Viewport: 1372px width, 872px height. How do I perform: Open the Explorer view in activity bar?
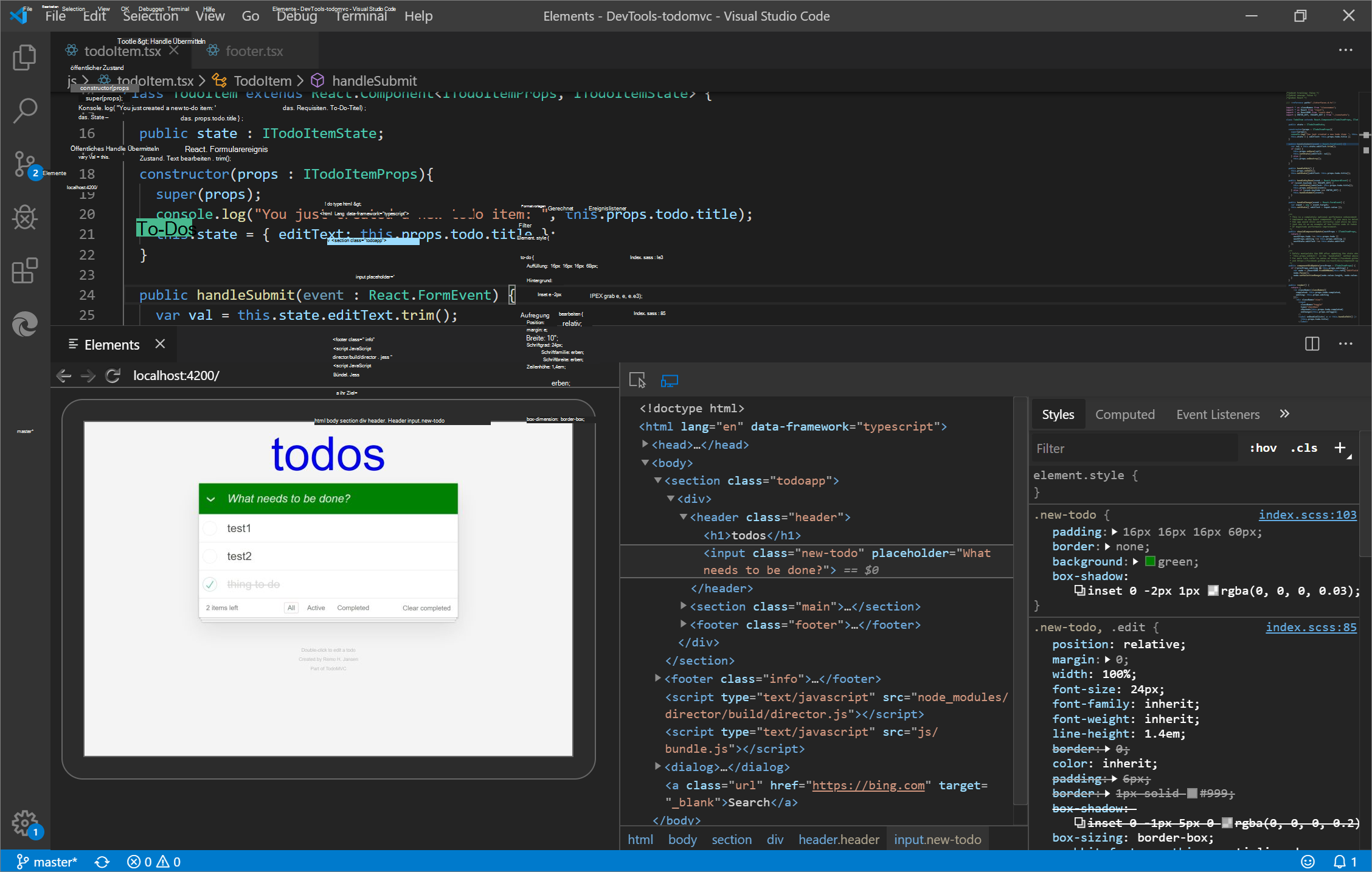pyautogui.click(x=25, y=58)
